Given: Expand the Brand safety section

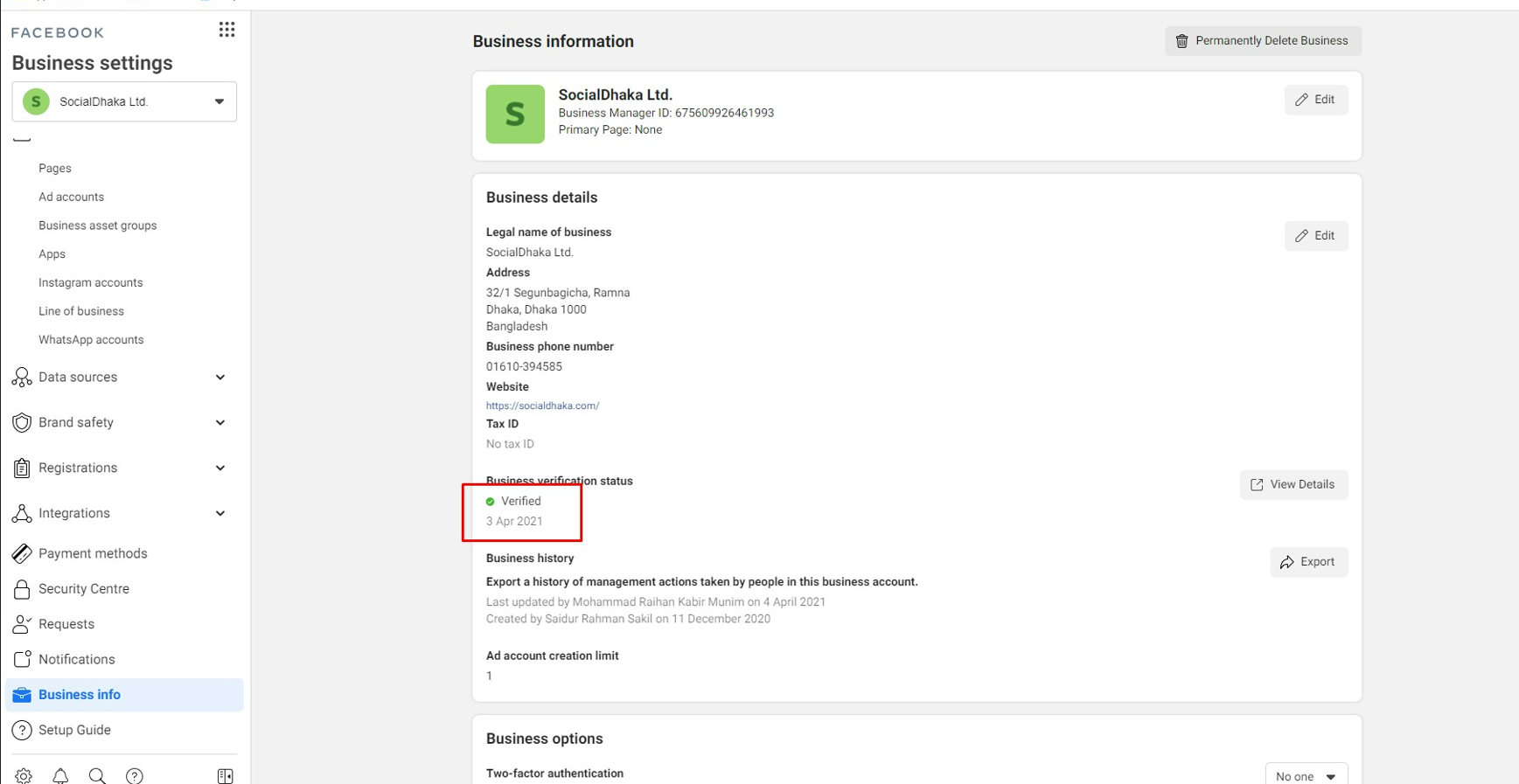Looking at the screenshot, I should pos(219,423).
